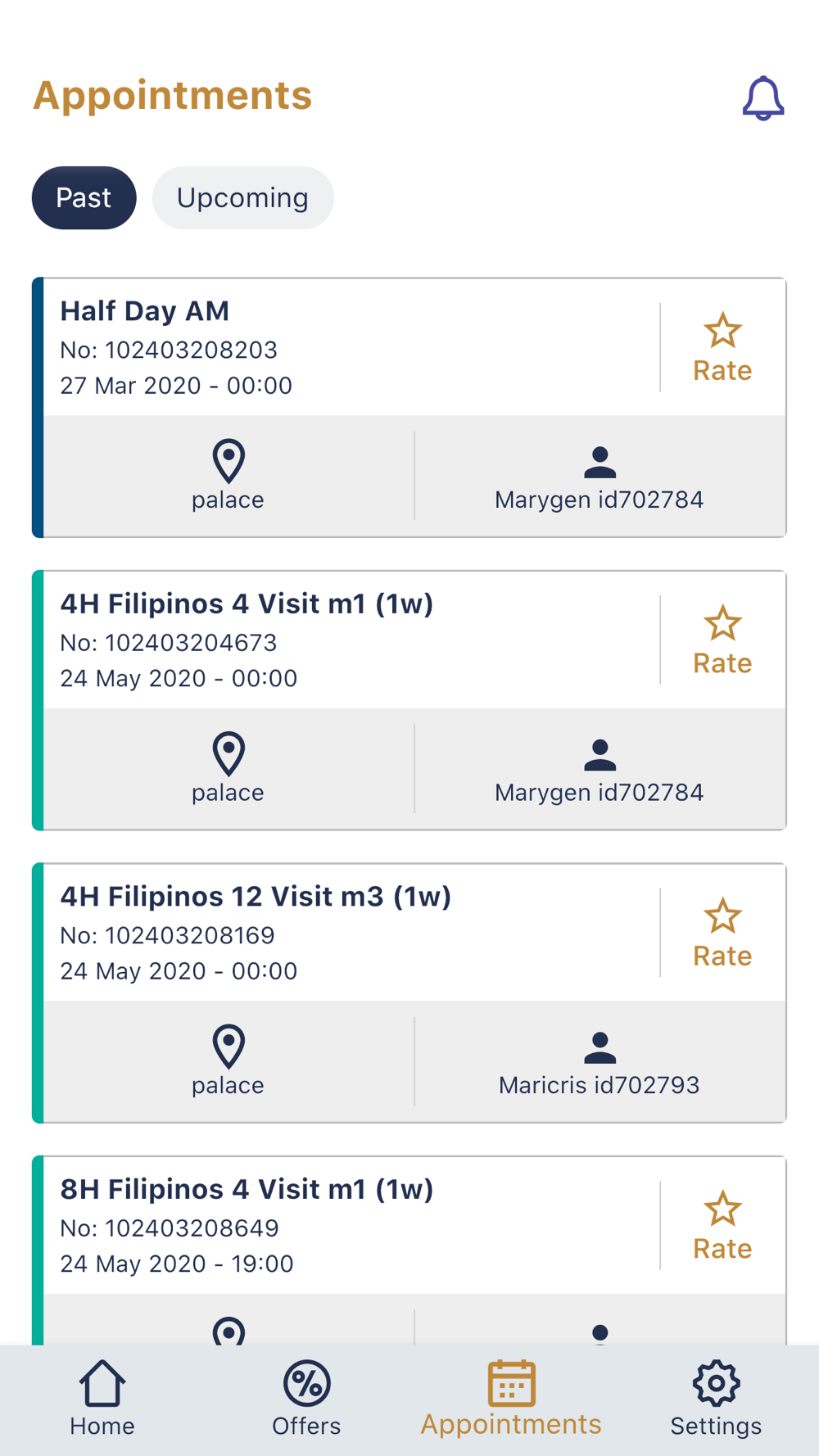Tap the star for 4H Filipinos 4 Visit

722,624
